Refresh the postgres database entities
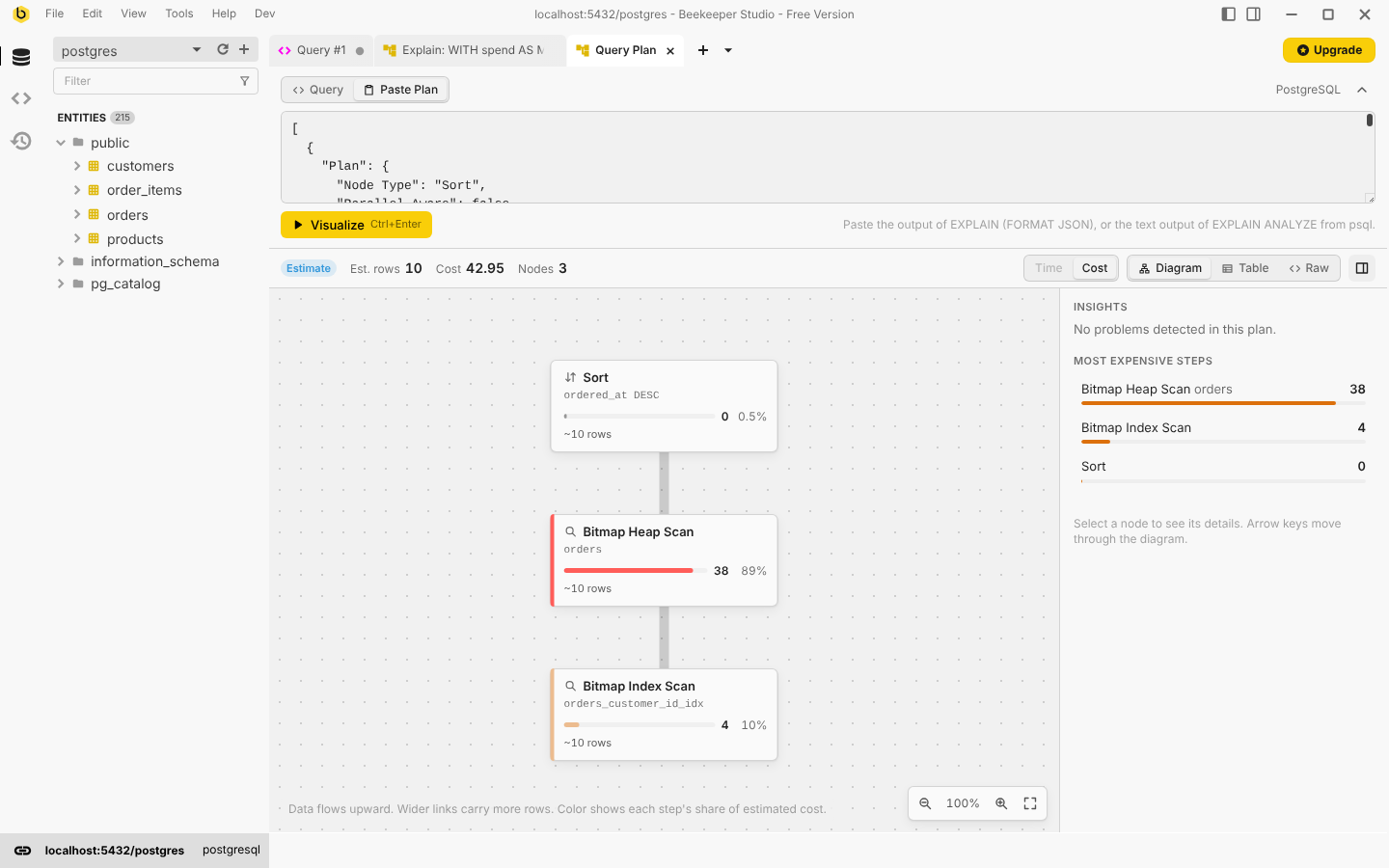Screen dimensions: 1389x868 223,49
